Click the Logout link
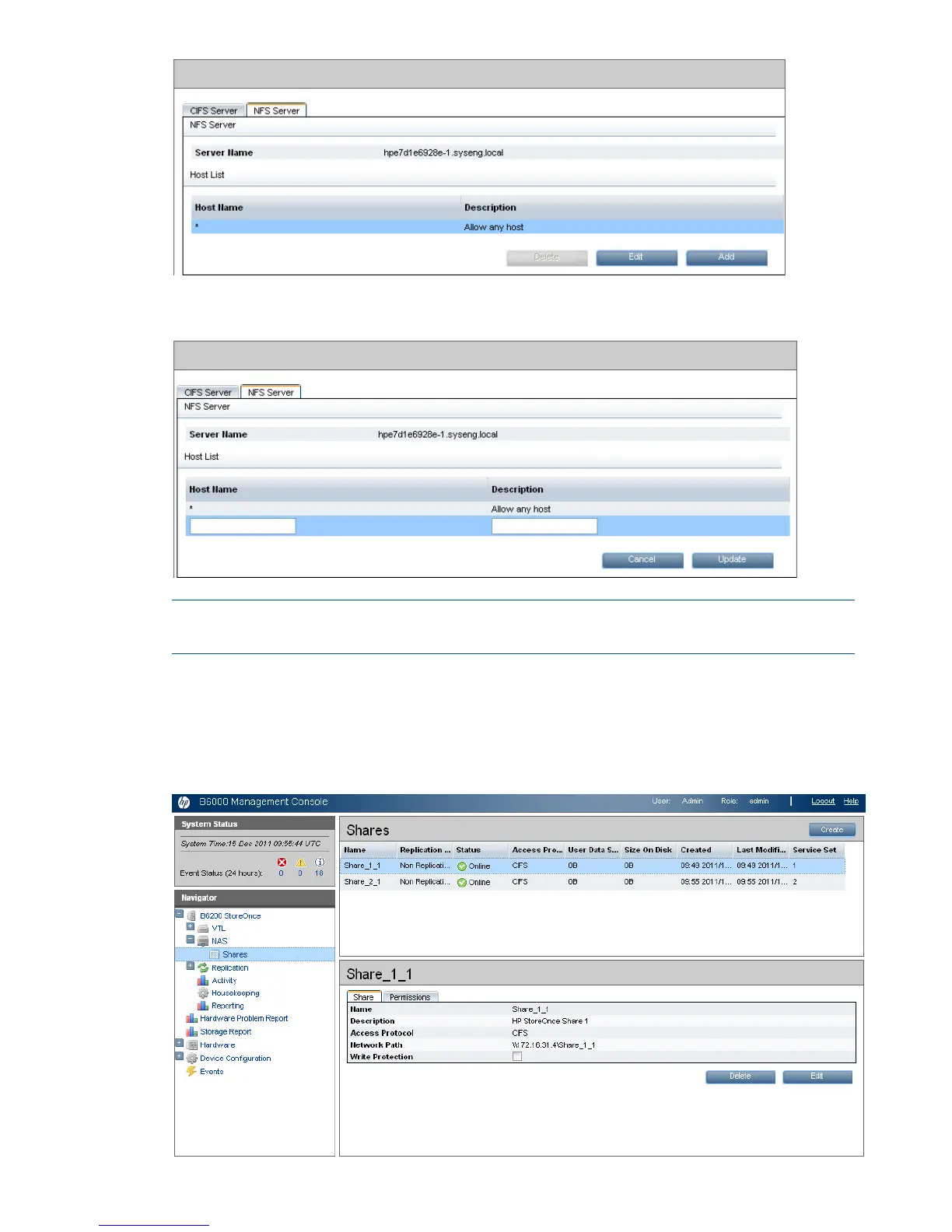This screenshot has width=952, height=1232. (x=823, y=801)
